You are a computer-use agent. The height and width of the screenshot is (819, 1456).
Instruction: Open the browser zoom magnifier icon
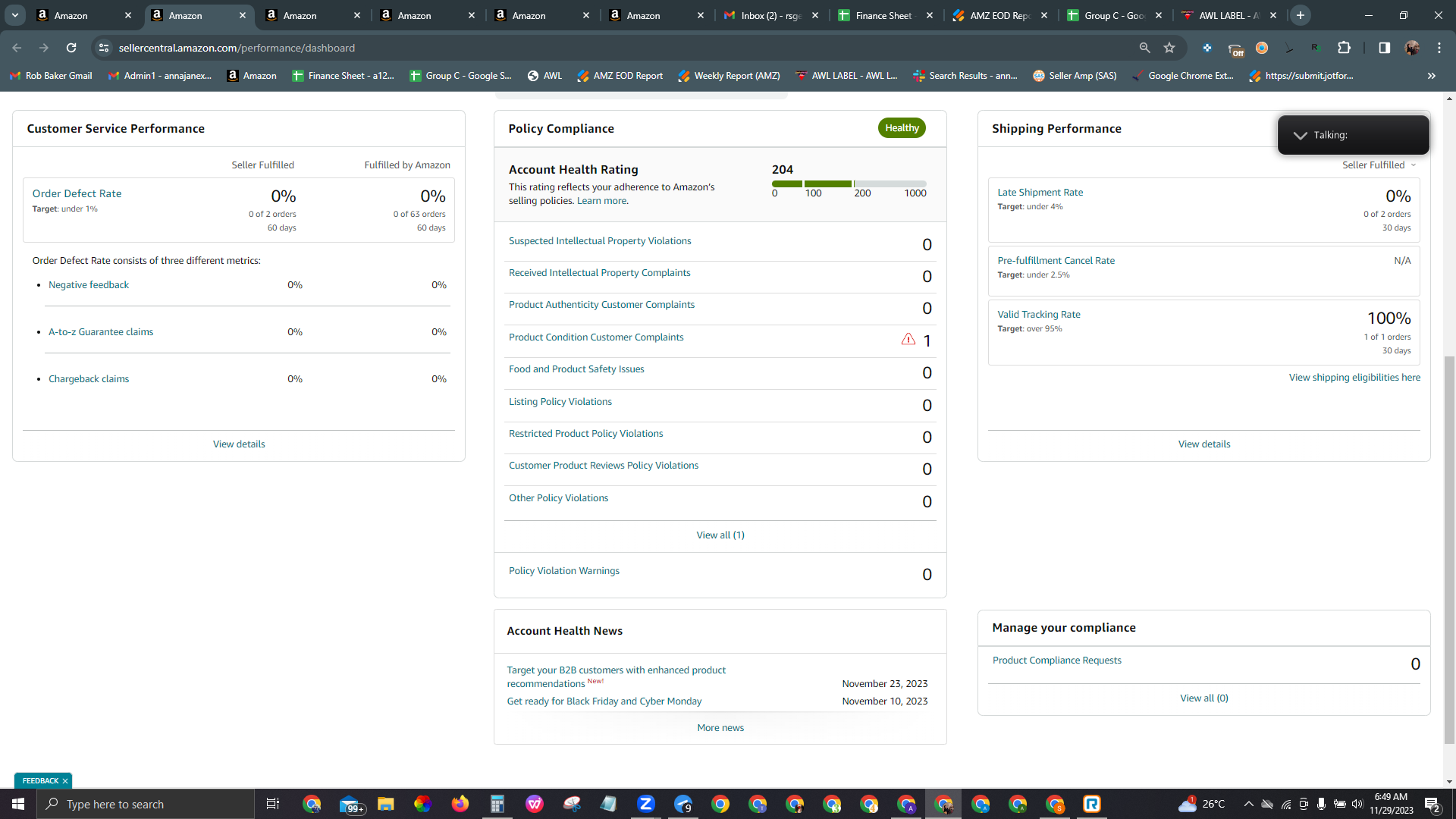pyautogui.click(x=1144, y=48)
